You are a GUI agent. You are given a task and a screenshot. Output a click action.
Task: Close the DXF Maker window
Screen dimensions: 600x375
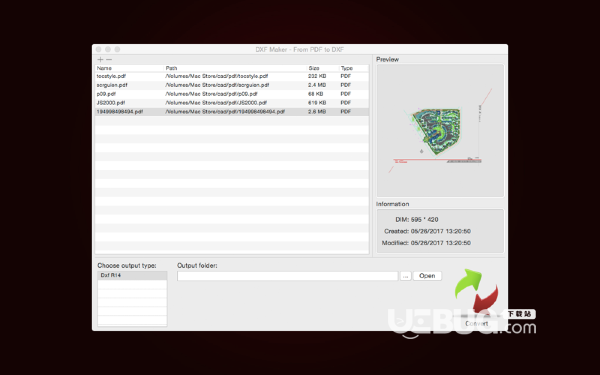pyautogui.click(x=98, y=49)
